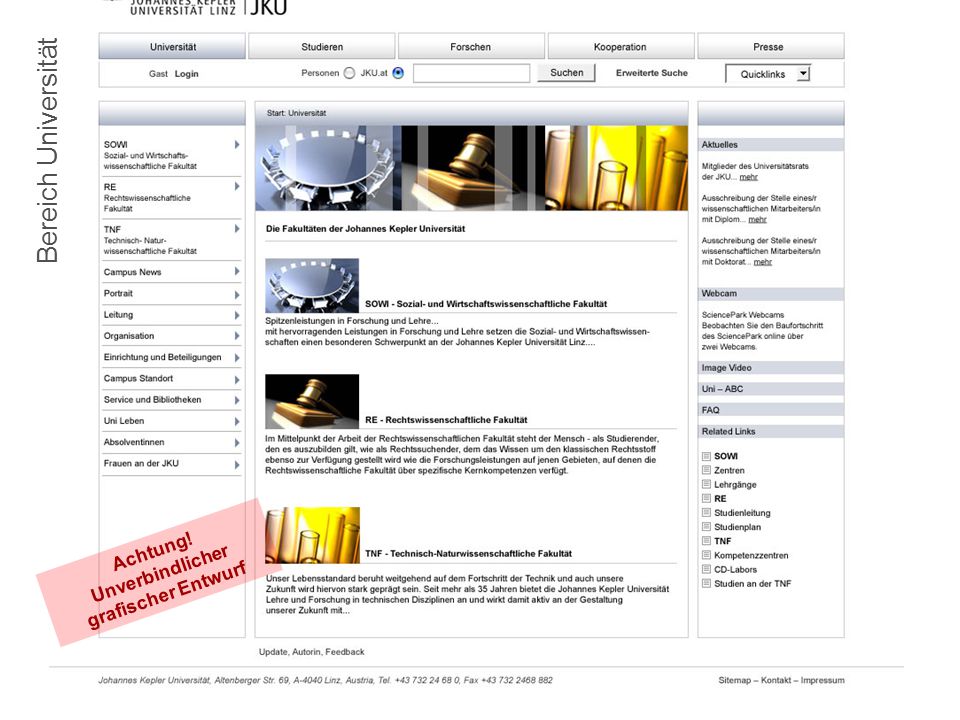
Task: Click the document icon beside CD-Labors
Action: [706, 569]
